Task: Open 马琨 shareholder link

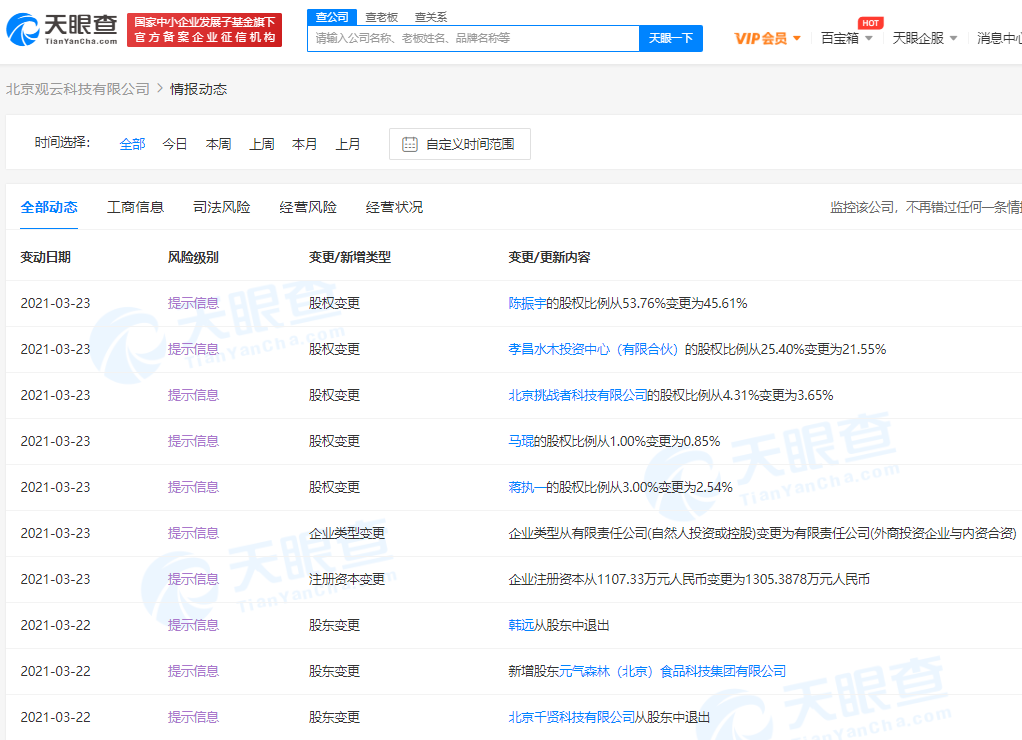Action: 521,441
